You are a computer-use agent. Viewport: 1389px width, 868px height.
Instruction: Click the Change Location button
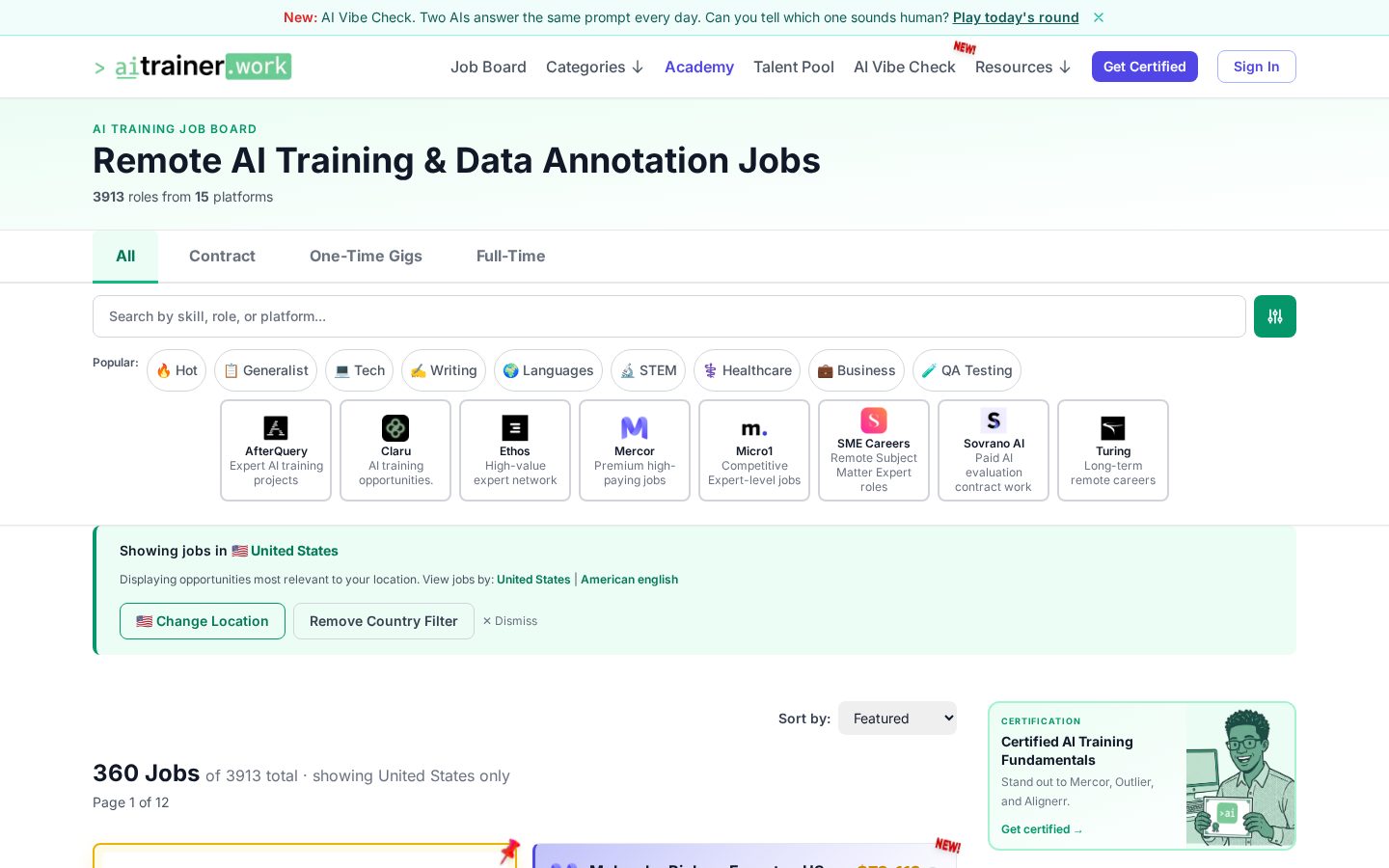point(203,621)
